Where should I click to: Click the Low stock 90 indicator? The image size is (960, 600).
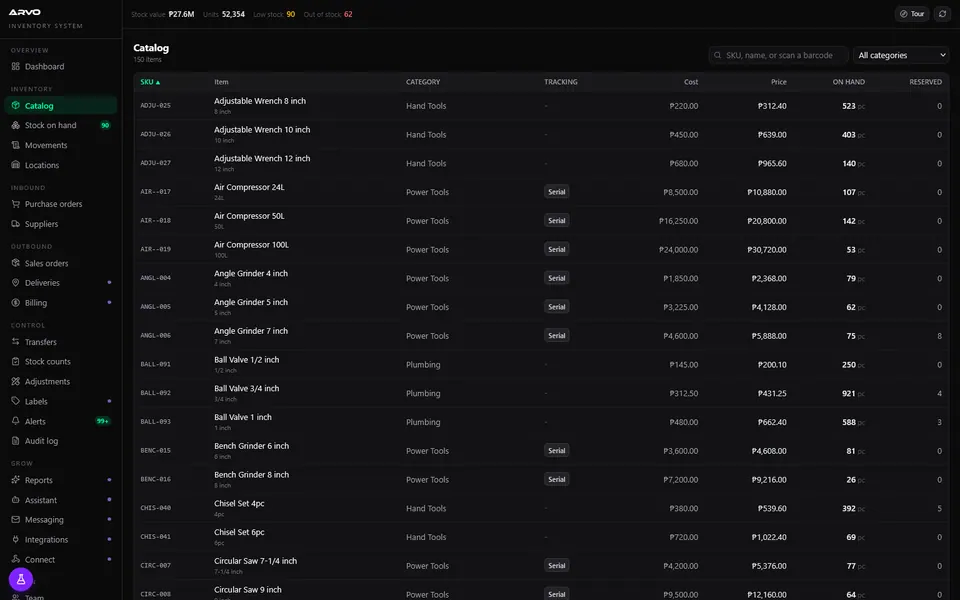coord(274,14)
